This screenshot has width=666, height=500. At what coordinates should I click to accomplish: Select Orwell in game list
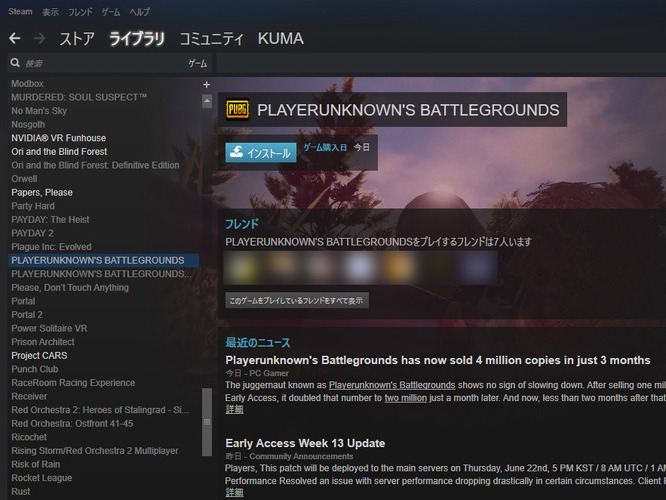coord(24,179)
